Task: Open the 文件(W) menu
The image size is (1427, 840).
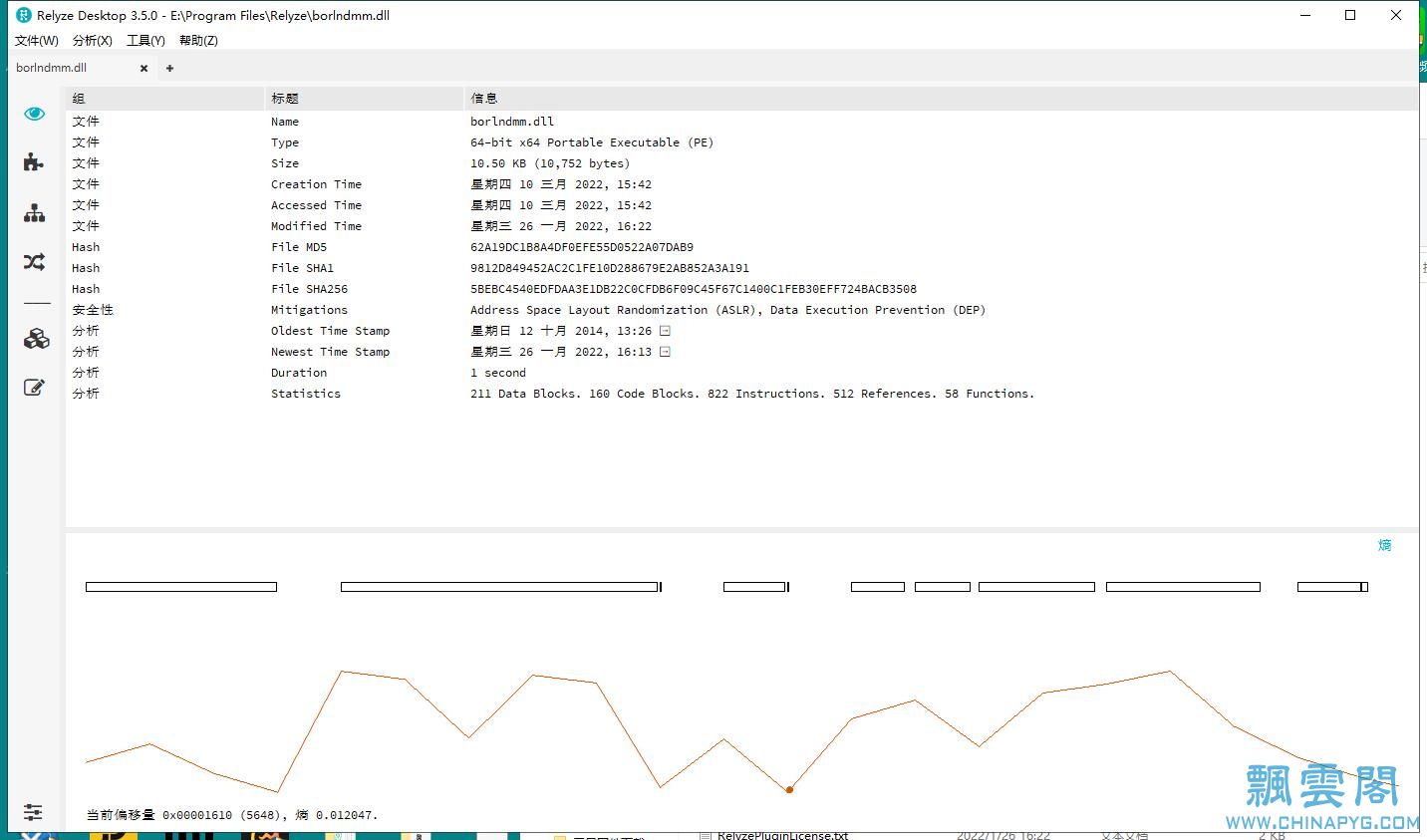Action: point(37,41)
